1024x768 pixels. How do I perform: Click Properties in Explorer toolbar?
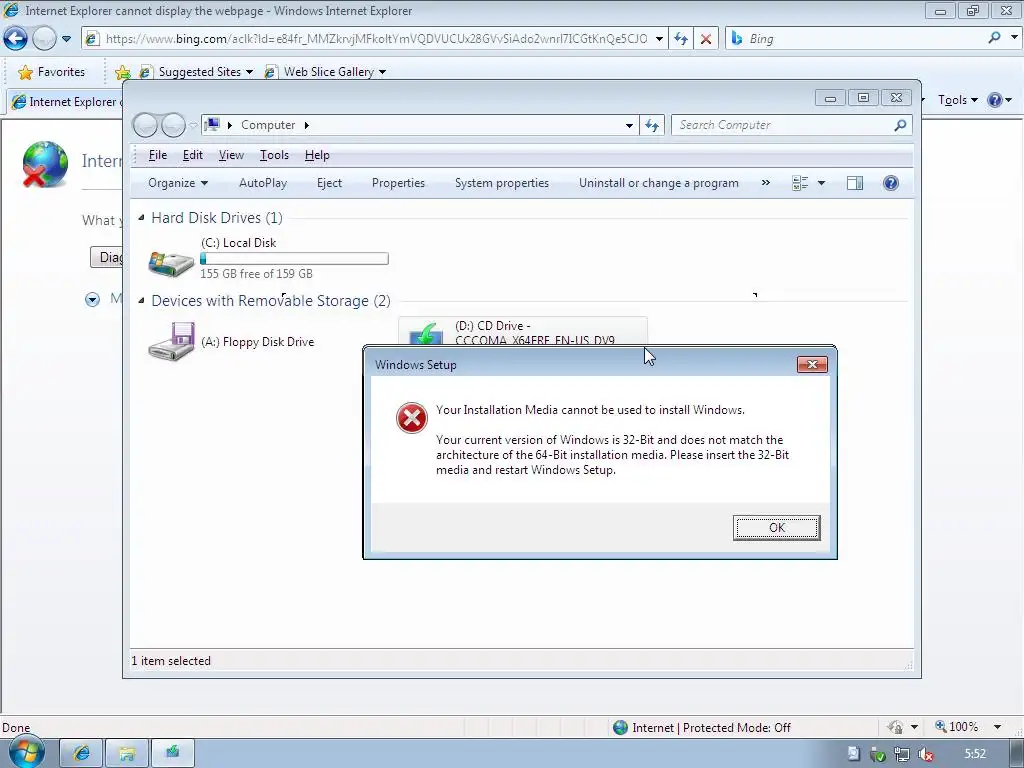(x=398, y=183)
